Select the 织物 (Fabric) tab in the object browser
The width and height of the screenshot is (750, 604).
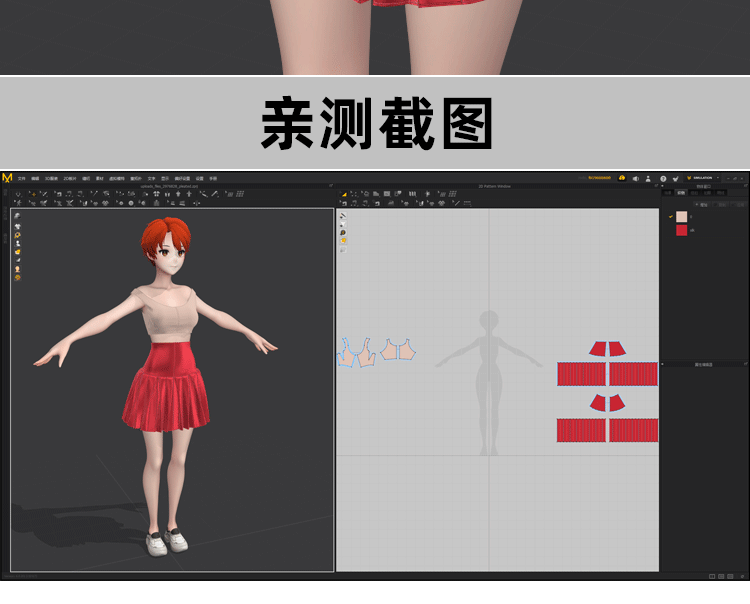(x=681, y=192)
